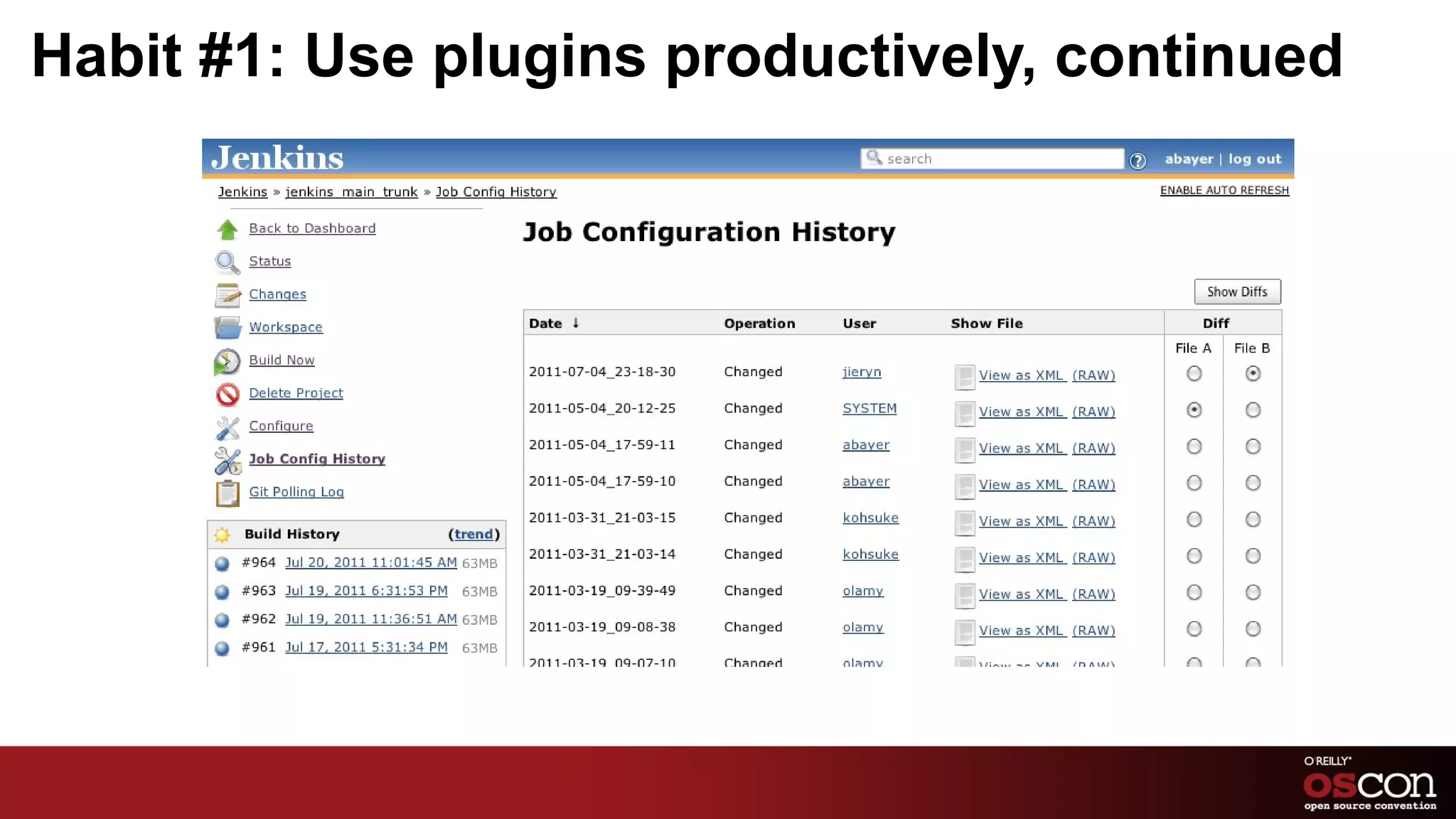The height and width of the screenshot is (819, 1456).
Task: Select File B for 2011-05-04_17-59-10
Action: pyautogui.click(x=1253, y=483)
